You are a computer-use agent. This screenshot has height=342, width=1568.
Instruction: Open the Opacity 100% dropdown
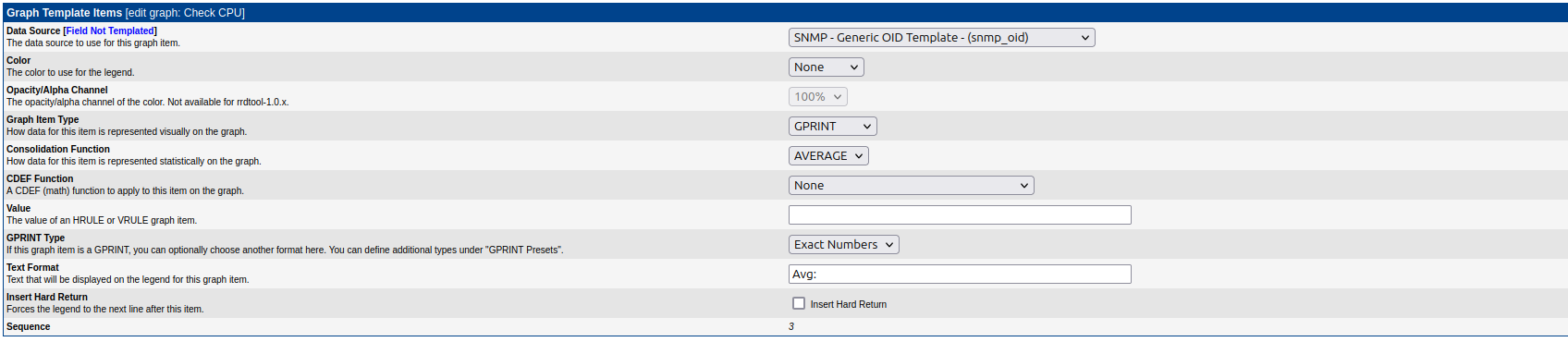click(x=818, y=97)
